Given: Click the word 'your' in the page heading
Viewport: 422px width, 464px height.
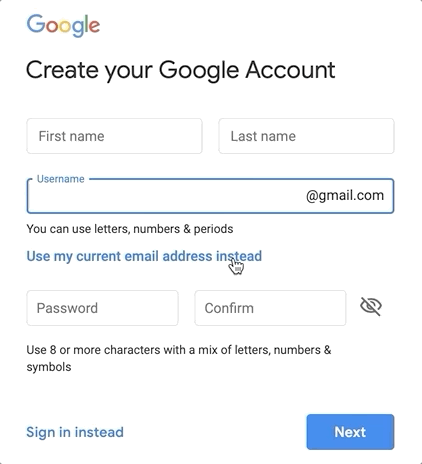Looking at the screenshot, I should coord(129,73).
